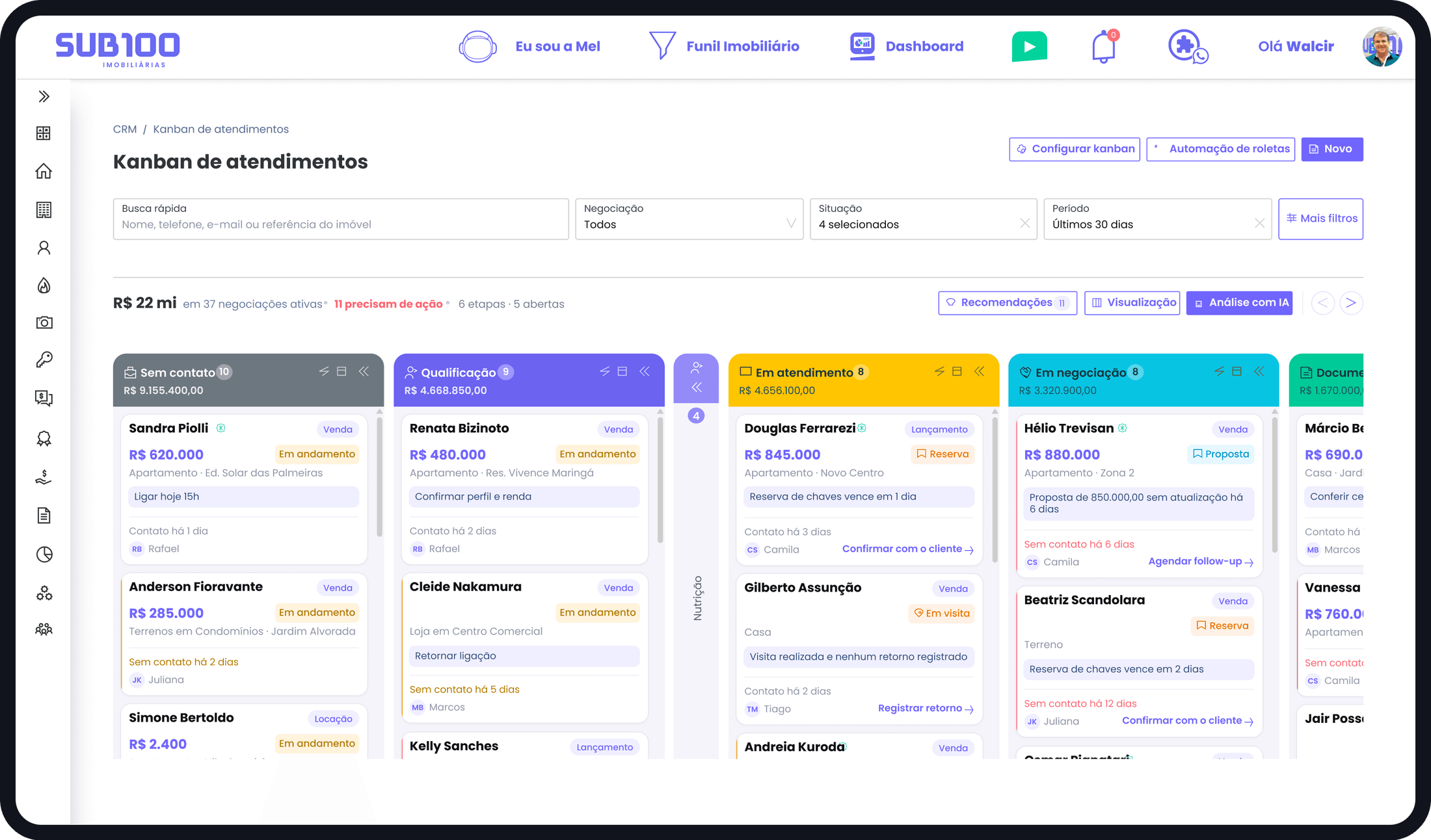Open the notifications bell

pyautogui.click(x=1104, y=46)
